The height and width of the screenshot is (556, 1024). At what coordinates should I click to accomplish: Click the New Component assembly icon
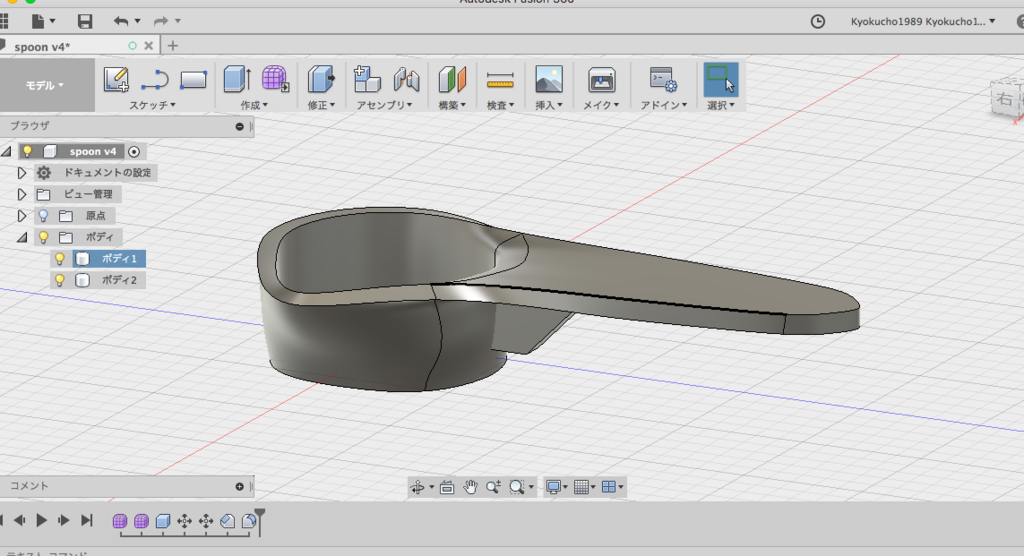367,79
